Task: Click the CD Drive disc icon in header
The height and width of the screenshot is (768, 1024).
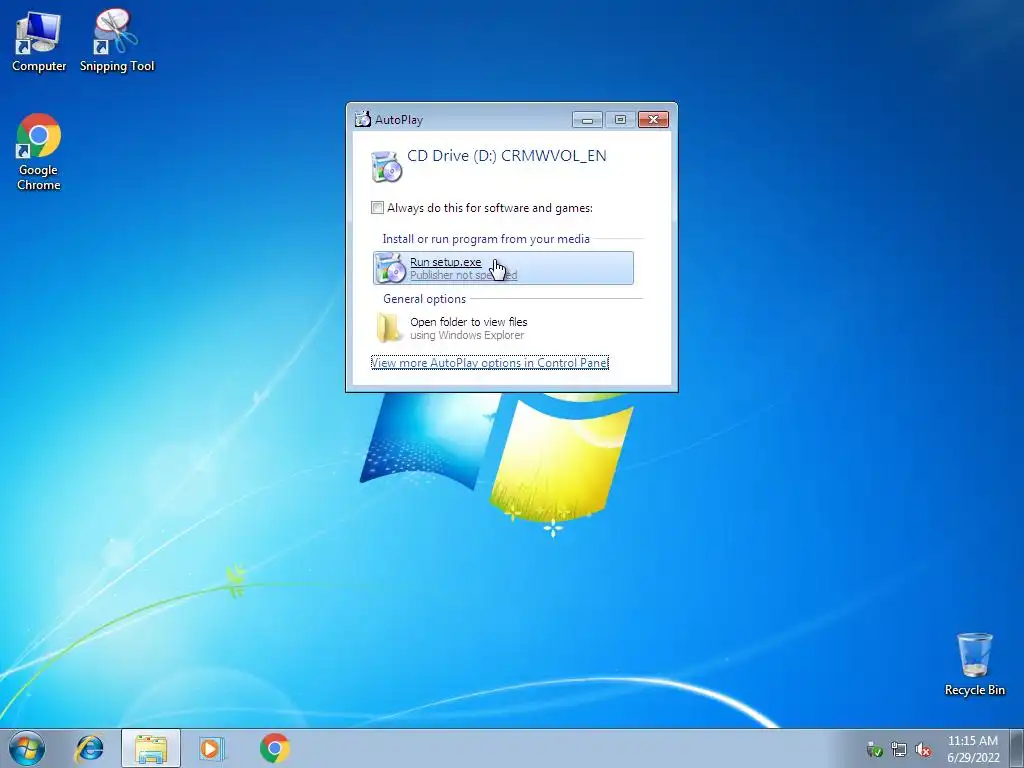Action: point(386,166)
